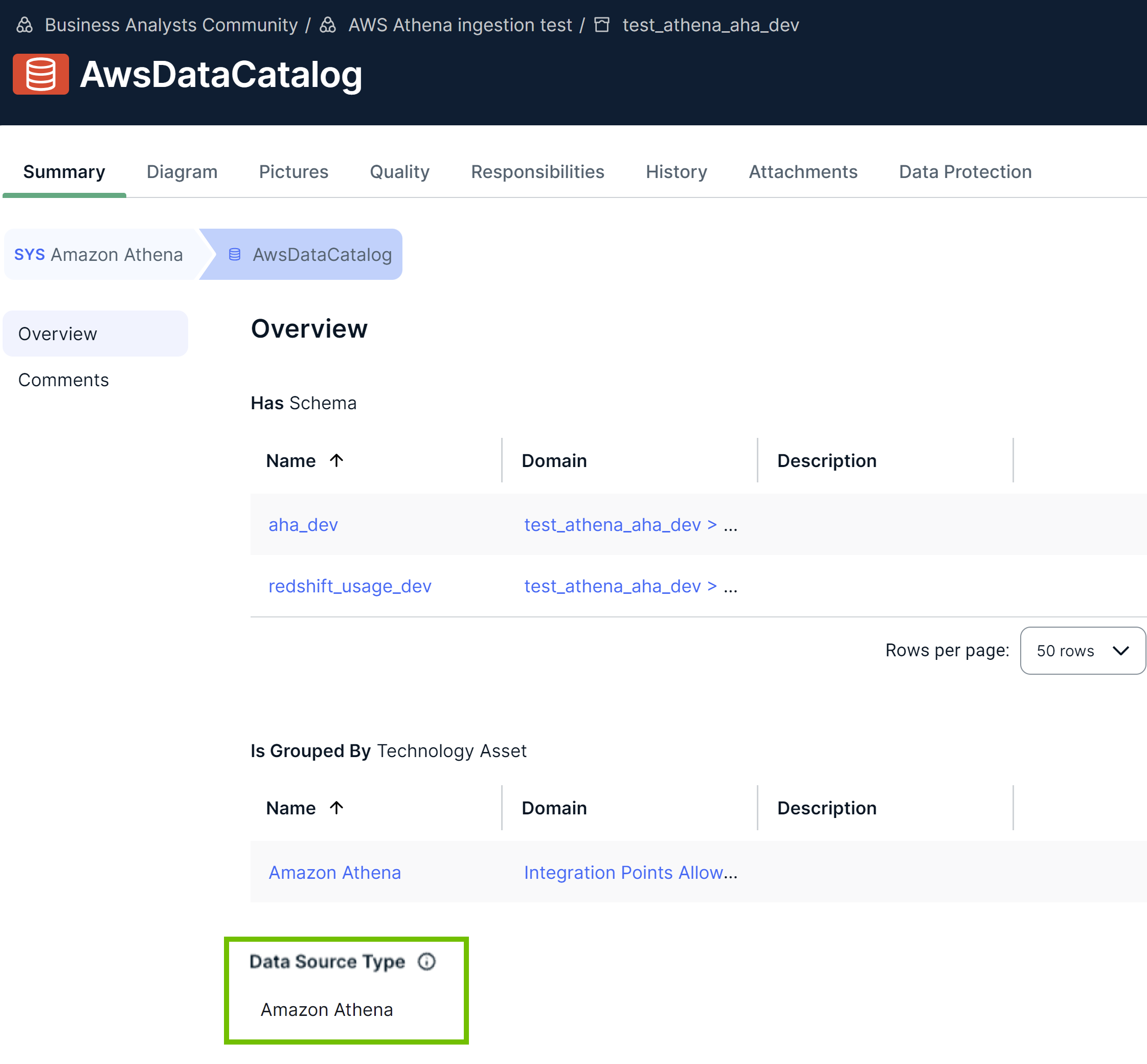Click the orange AwsDataCatalog database icon
The height and width of the screenshot is (1064, 1147).
pos(41,74)
